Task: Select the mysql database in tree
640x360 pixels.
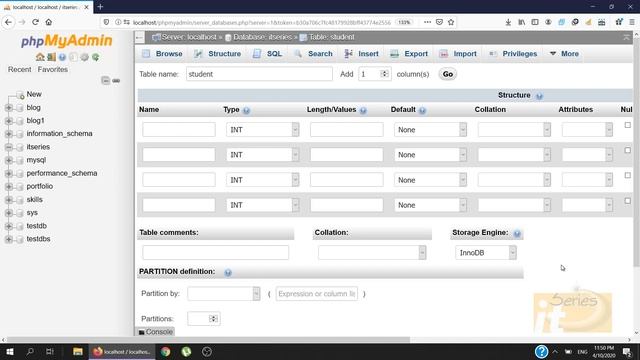Action: coord(36,160)
